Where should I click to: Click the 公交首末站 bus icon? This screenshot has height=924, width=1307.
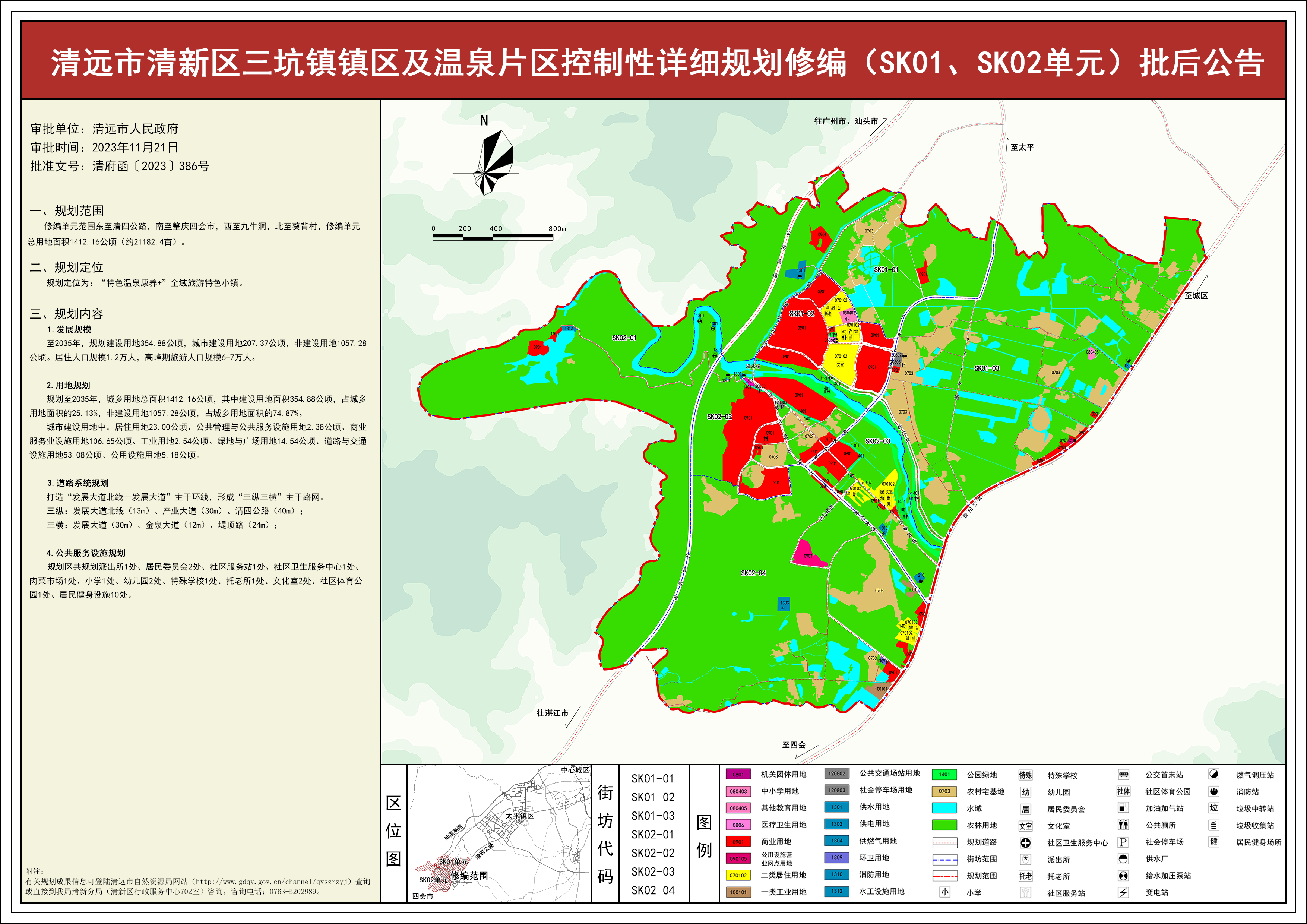(x=1123, y=775)
